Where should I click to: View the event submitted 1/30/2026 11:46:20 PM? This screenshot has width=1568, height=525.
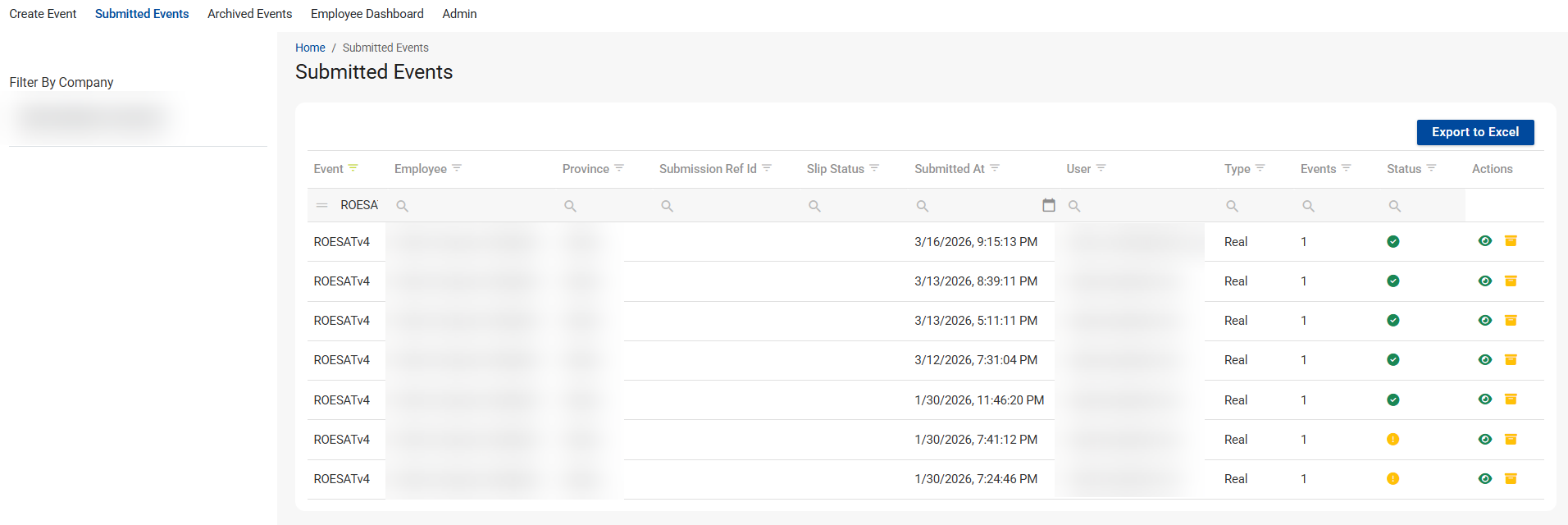click(1484, 399)
